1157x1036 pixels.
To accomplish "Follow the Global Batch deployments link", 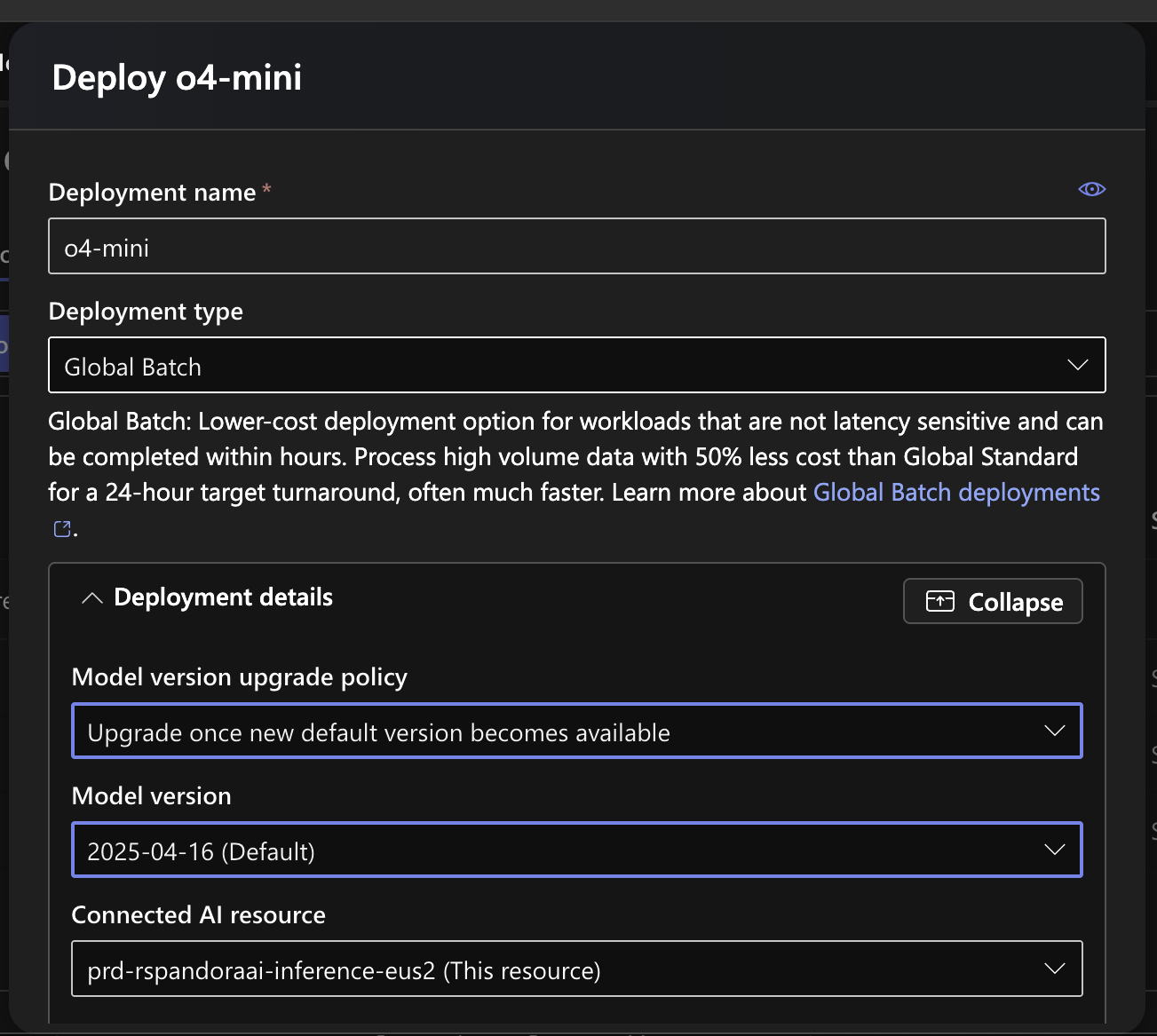I will [x=956, y=492].
